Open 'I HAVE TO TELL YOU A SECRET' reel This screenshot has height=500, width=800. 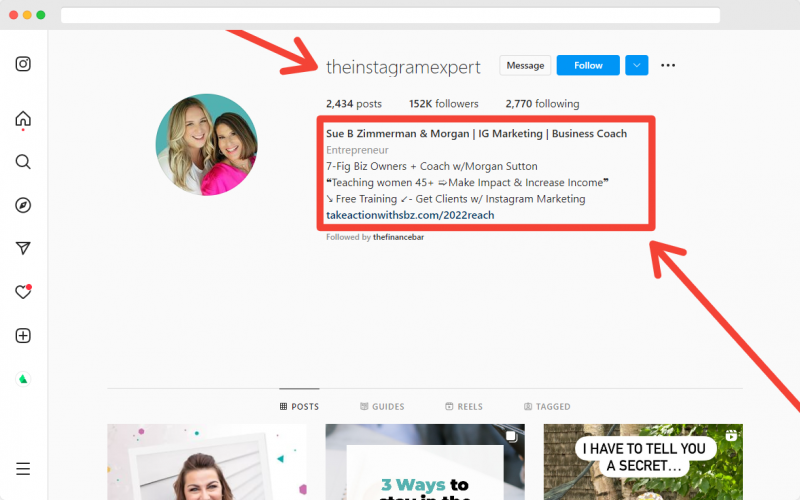click(x=643, y=462)
